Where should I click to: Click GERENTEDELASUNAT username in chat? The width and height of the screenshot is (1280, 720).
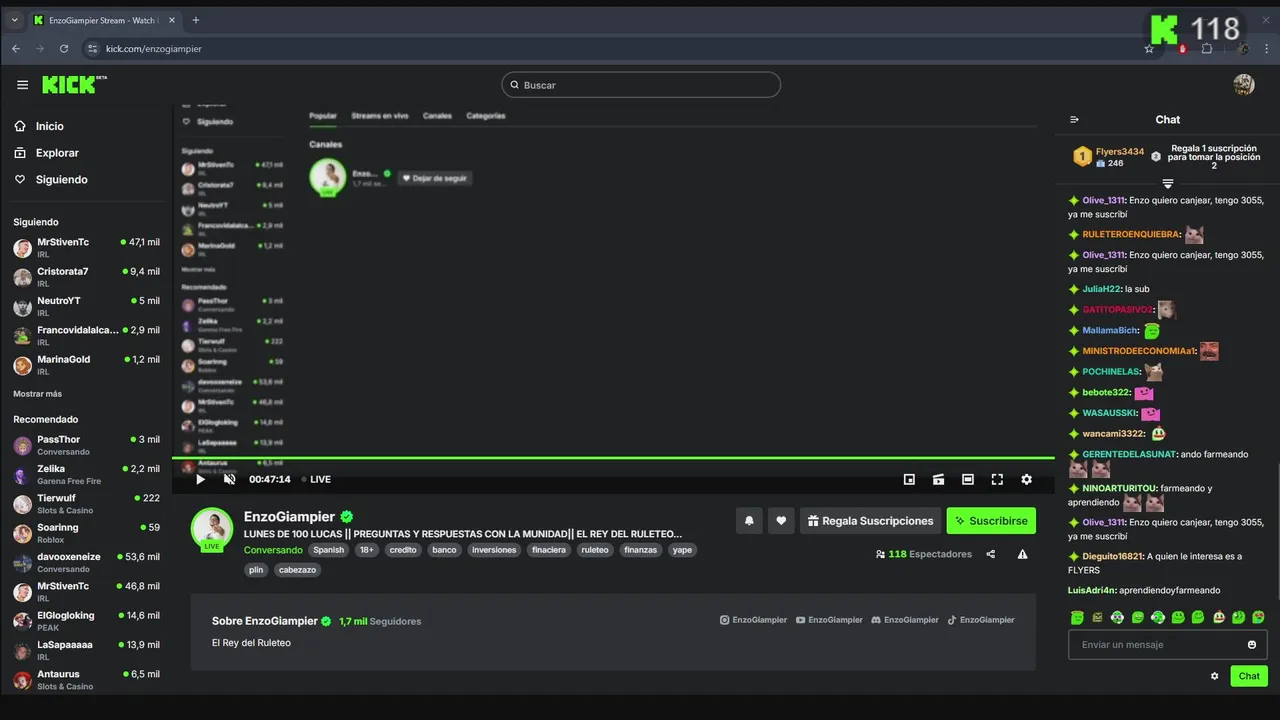(x=1129, y=454)
